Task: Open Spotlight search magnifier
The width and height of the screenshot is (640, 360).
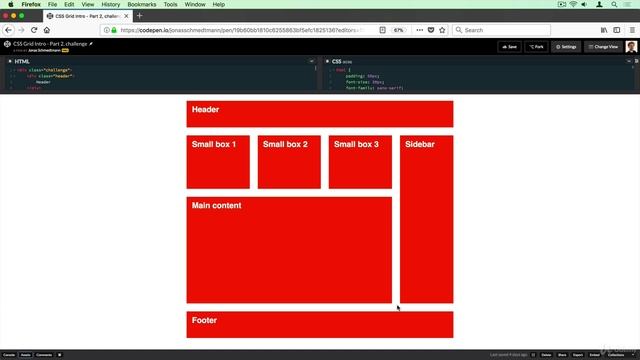Action: pos(614,4)
